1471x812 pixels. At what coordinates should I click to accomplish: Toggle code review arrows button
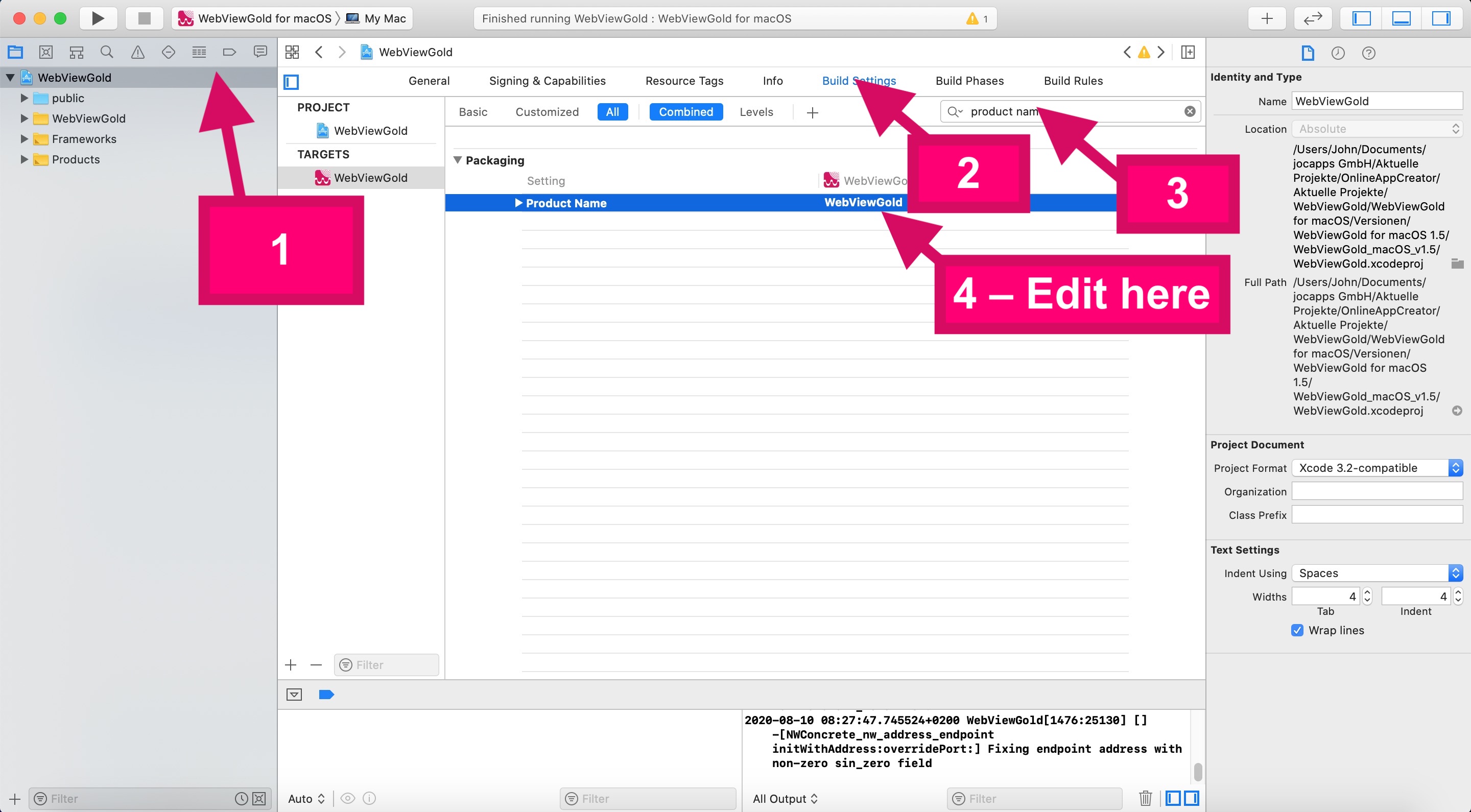(1313, 18)
